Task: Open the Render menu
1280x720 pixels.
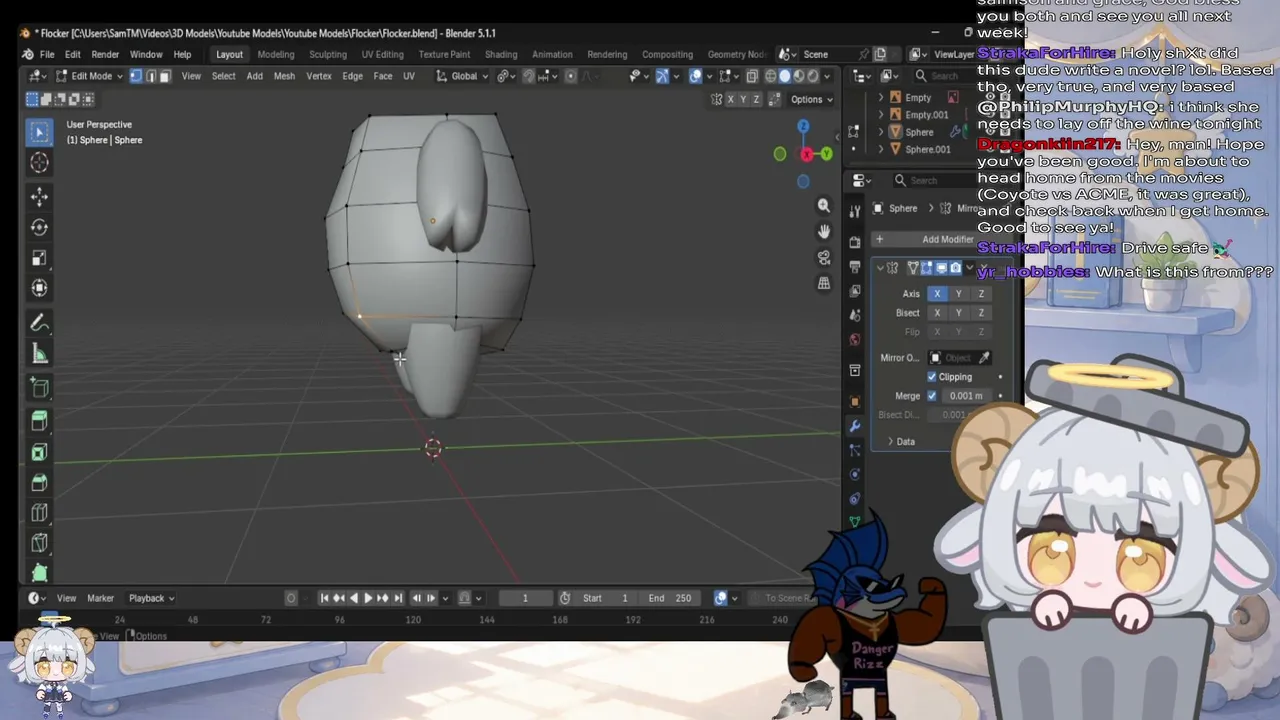Action: (105, 54)
